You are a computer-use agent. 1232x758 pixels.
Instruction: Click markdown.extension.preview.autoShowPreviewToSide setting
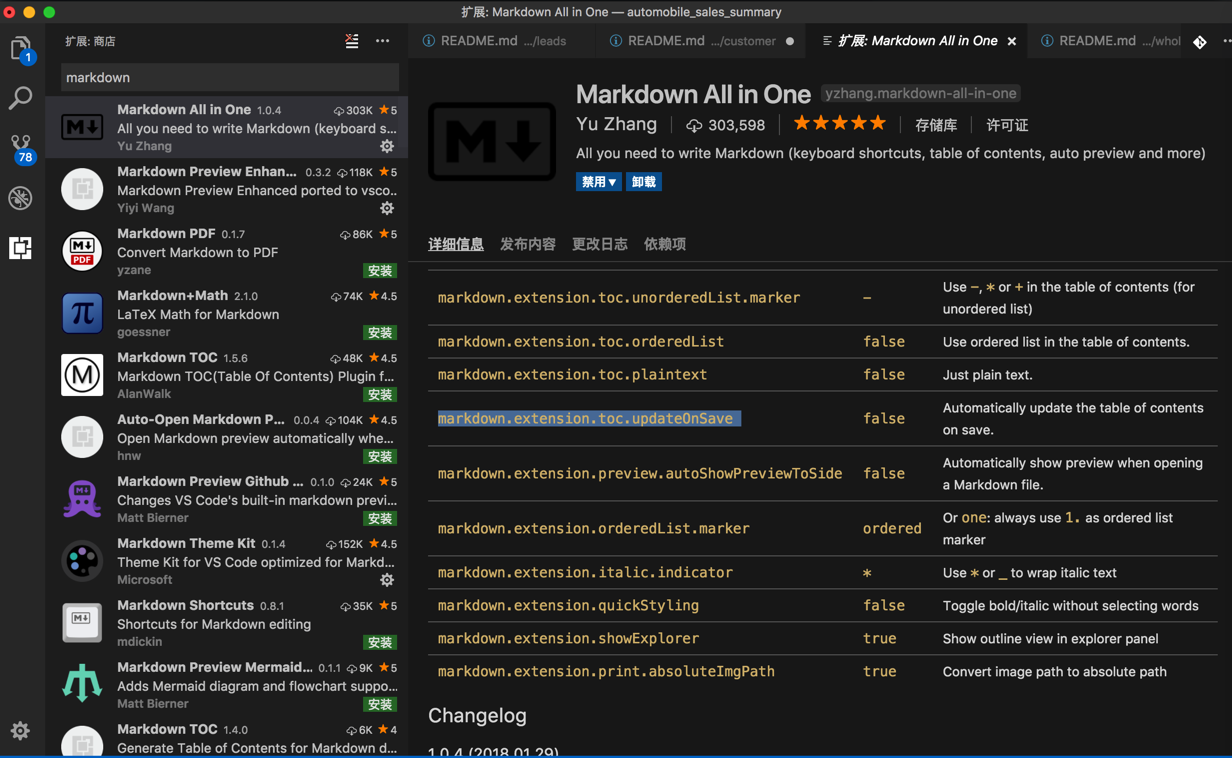(640, 473)
